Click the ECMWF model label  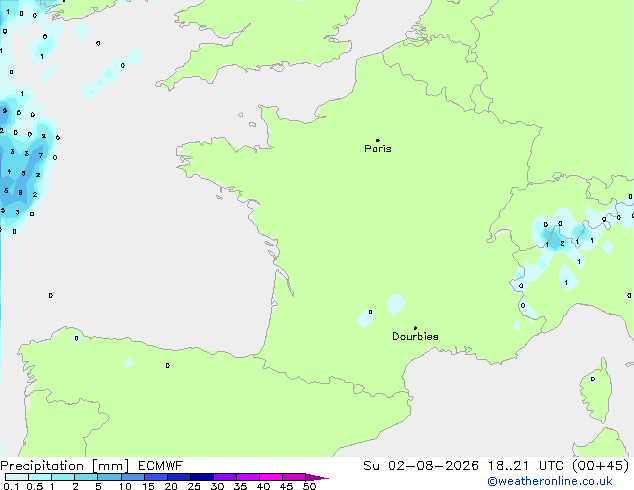[x=161, y=466]
